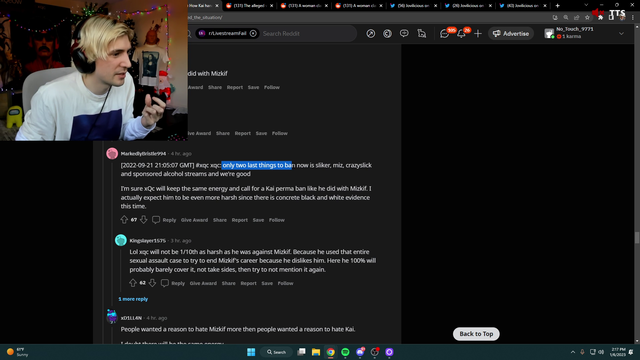Open MarkedlyBristle994's user profile
Image resolution: width=640 pixels, height=360 pixels.
(143, 154)
